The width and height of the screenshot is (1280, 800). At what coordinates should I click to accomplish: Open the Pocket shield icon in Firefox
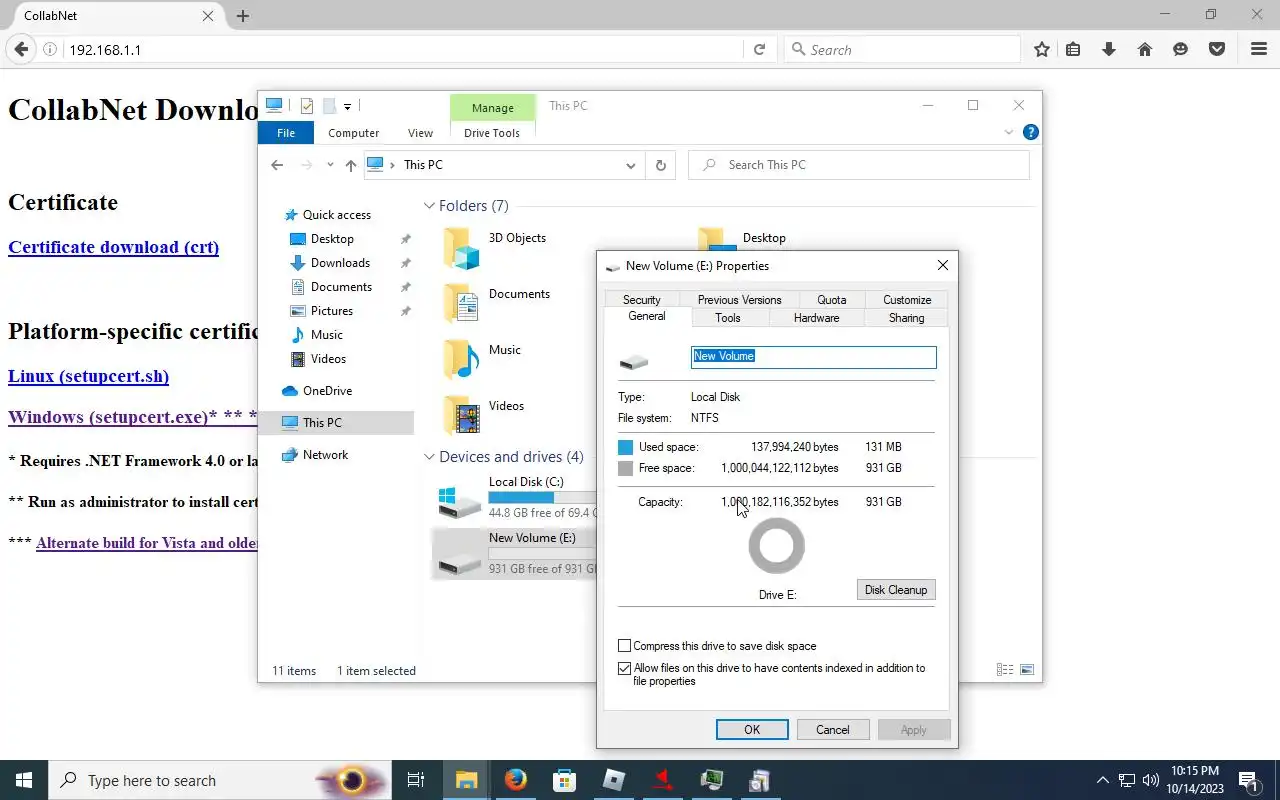(x=1217, y=49)
